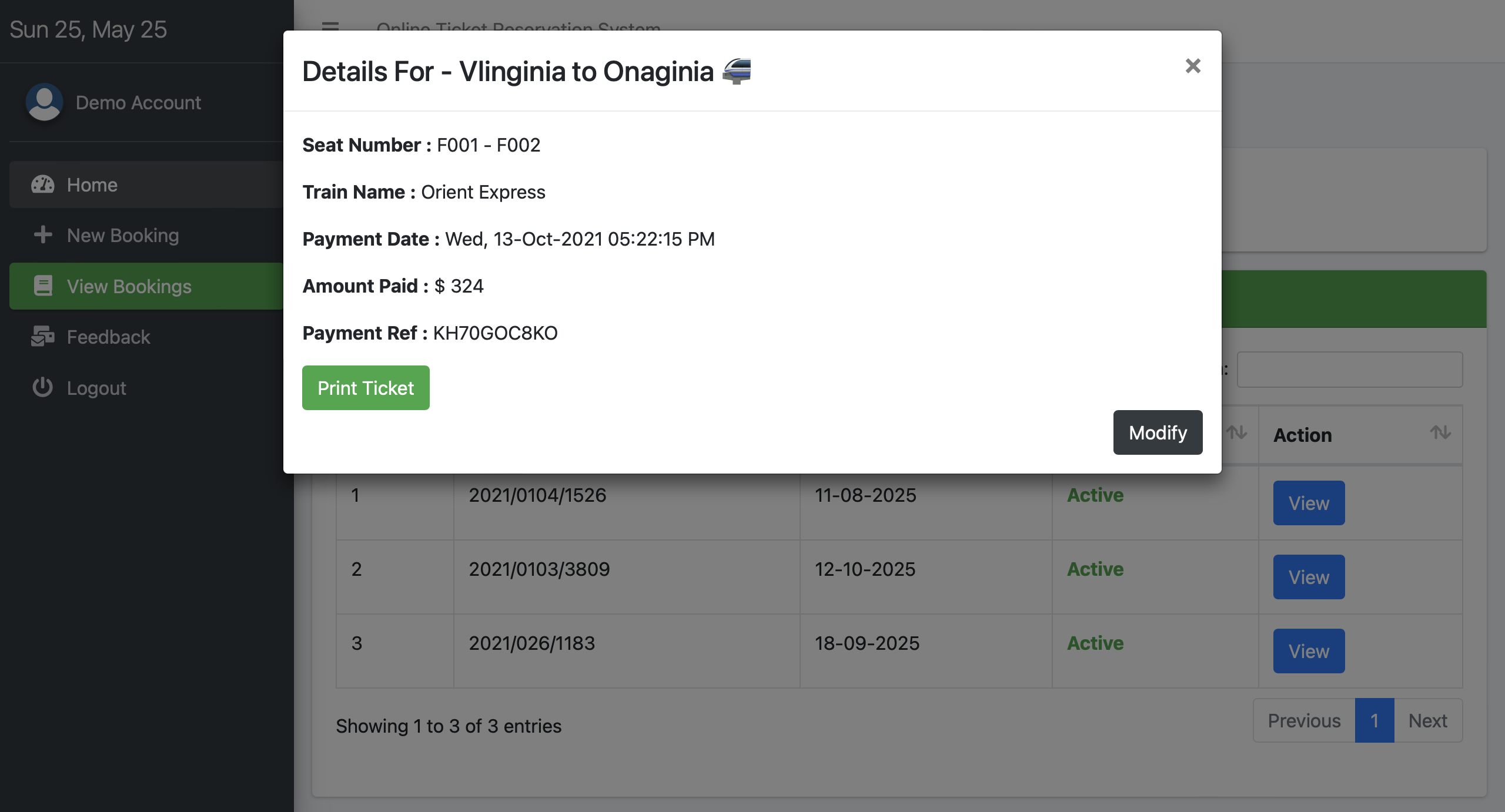Click the Demo Account avatar icon
1505x812 pixels.
[x=44, y=102]
